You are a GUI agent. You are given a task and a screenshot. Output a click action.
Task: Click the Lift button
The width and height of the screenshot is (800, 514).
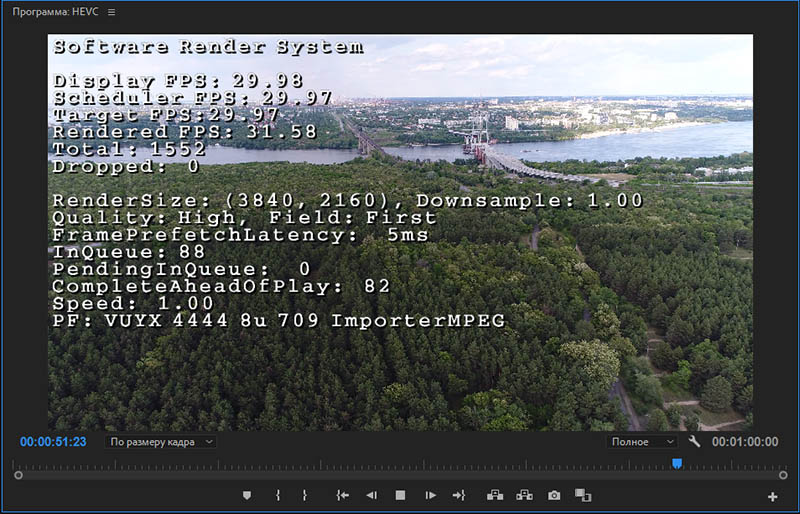point(495,495)
